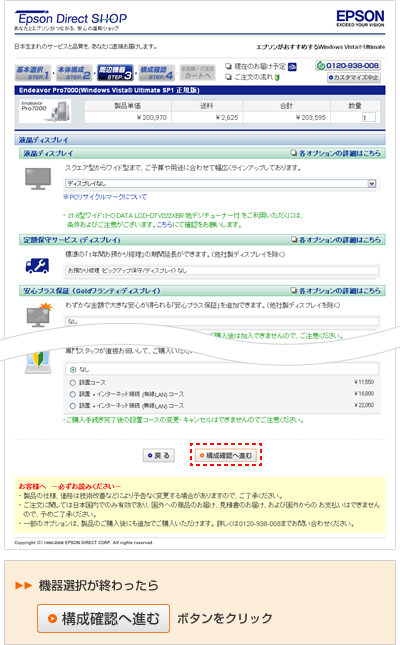Open the ディスプレイなし dropdown
The height and width of the screenshot is (645, 400).
[221, 183]
